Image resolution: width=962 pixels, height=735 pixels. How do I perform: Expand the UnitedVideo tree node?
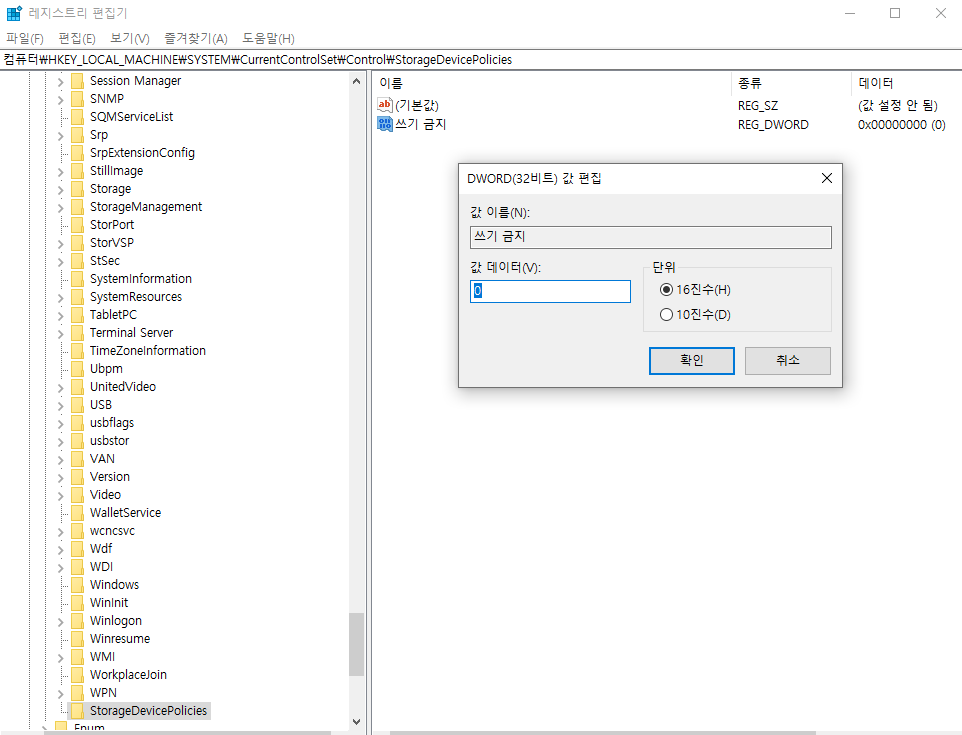[x=60, y=387]
